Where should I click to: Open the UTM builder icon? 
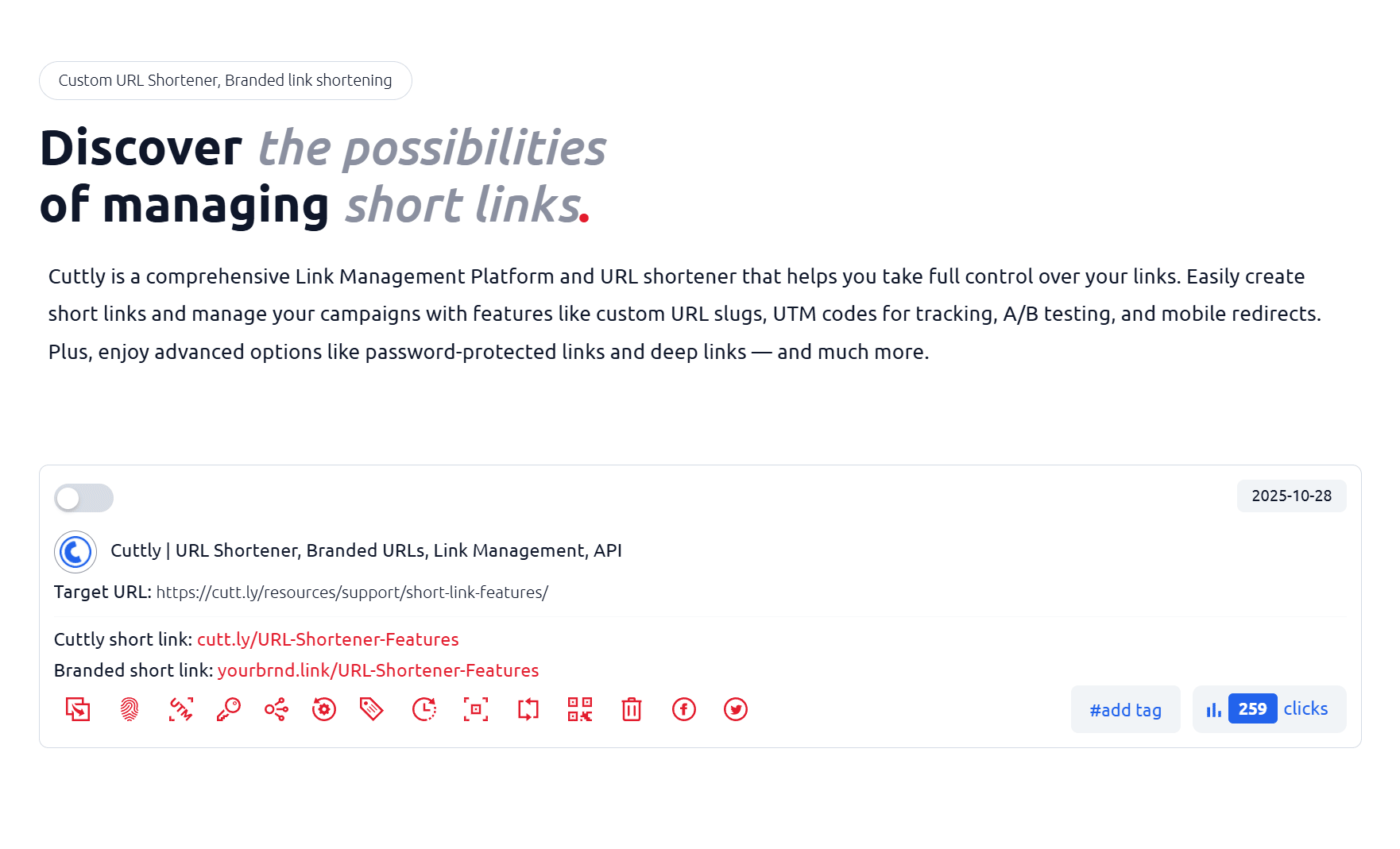(x=181, y=709)
